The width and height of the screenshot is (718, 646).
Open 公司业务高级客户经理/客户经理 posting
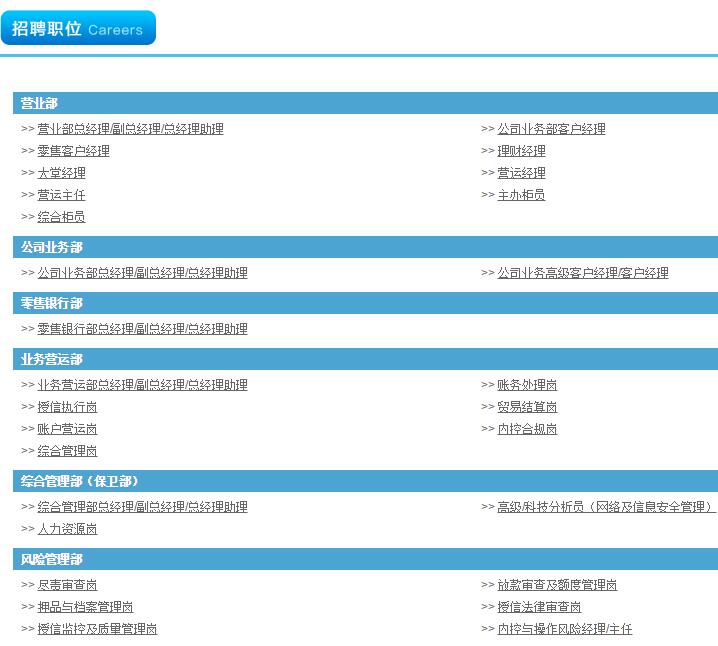pos(583,273)
